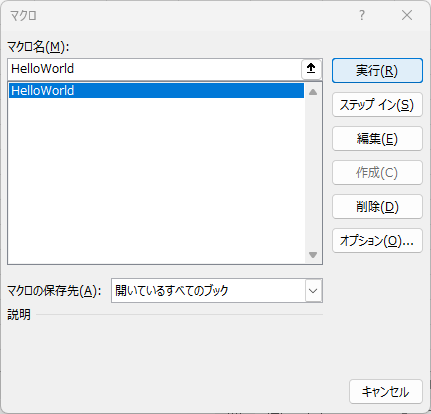The height and width of the screenshot is (414, 431).
Task: Open オプション(O)... settings
Action: [x=377, y=241]
